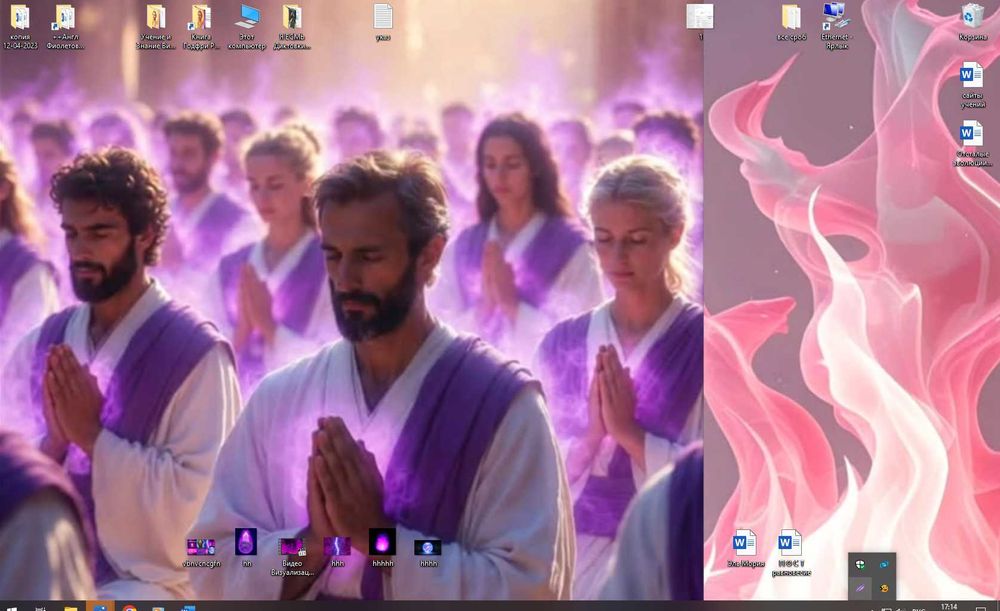Select the 'Этот компьютер' desktop icon
The image size is (1000, 611).
246,17
